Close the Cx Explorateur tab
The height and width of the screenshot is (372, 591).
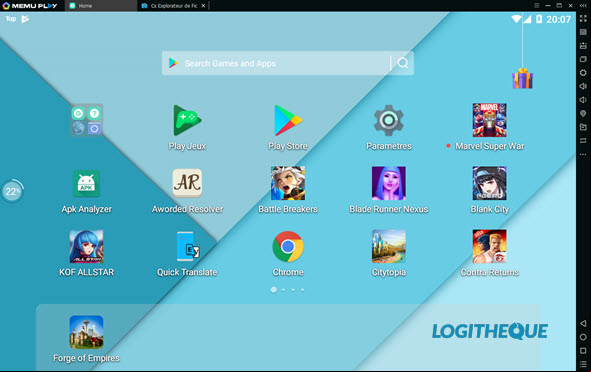point(204,6)
